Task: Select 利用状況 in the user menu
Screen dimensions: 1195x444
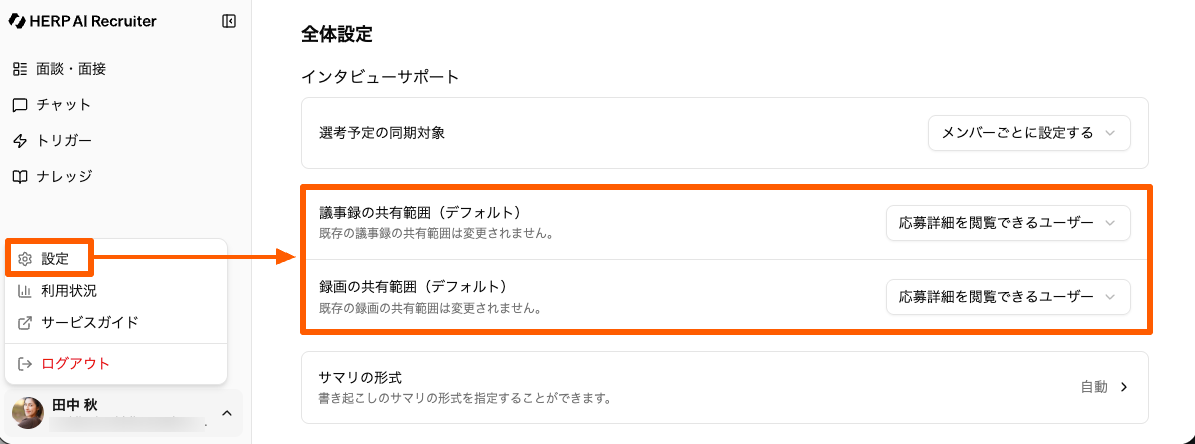Action: click(69, 291)
